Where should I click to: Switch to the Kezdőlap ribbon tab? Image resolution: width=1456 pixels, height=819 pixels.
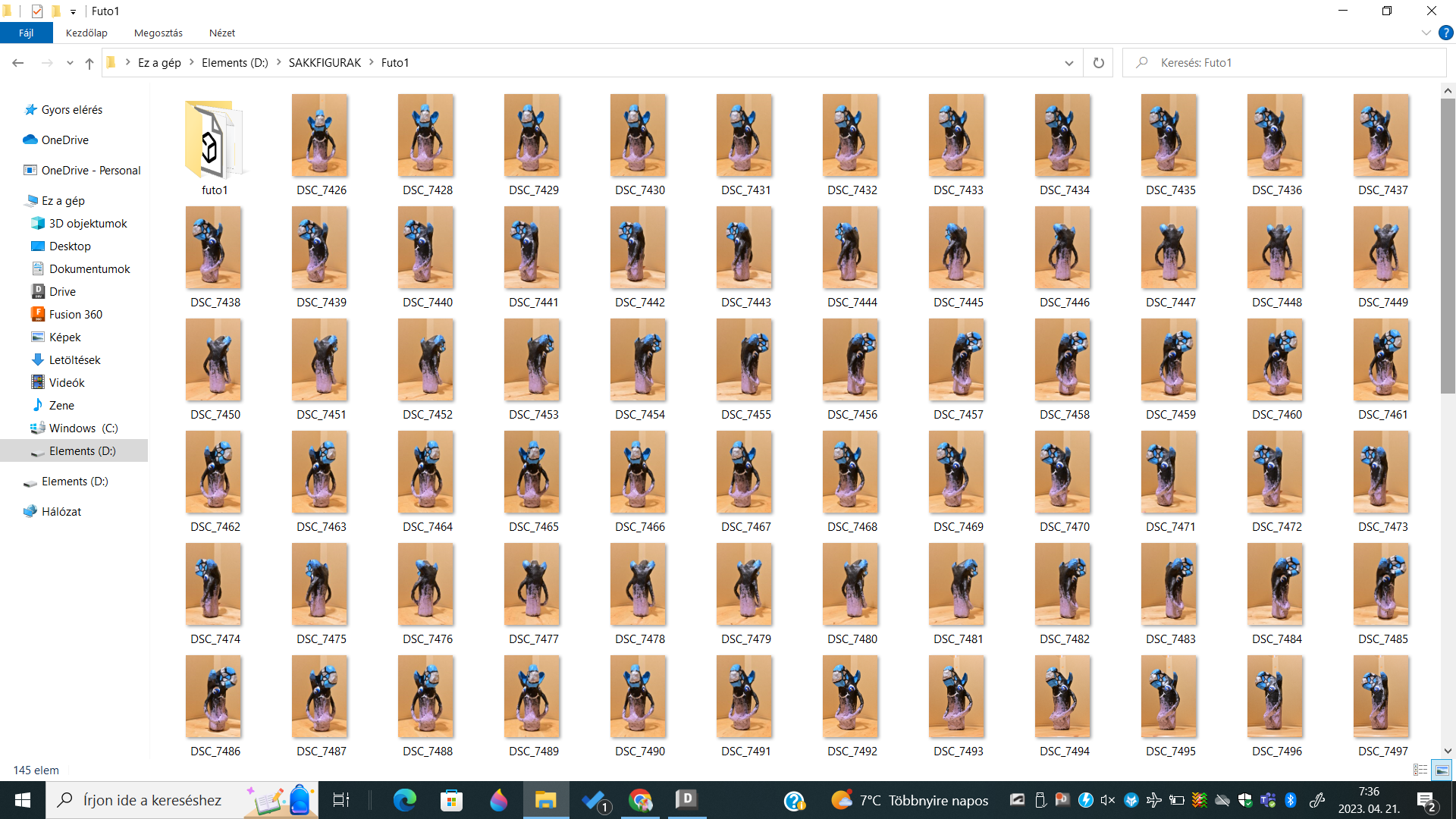pyautogui.click(x=86, y=33)
